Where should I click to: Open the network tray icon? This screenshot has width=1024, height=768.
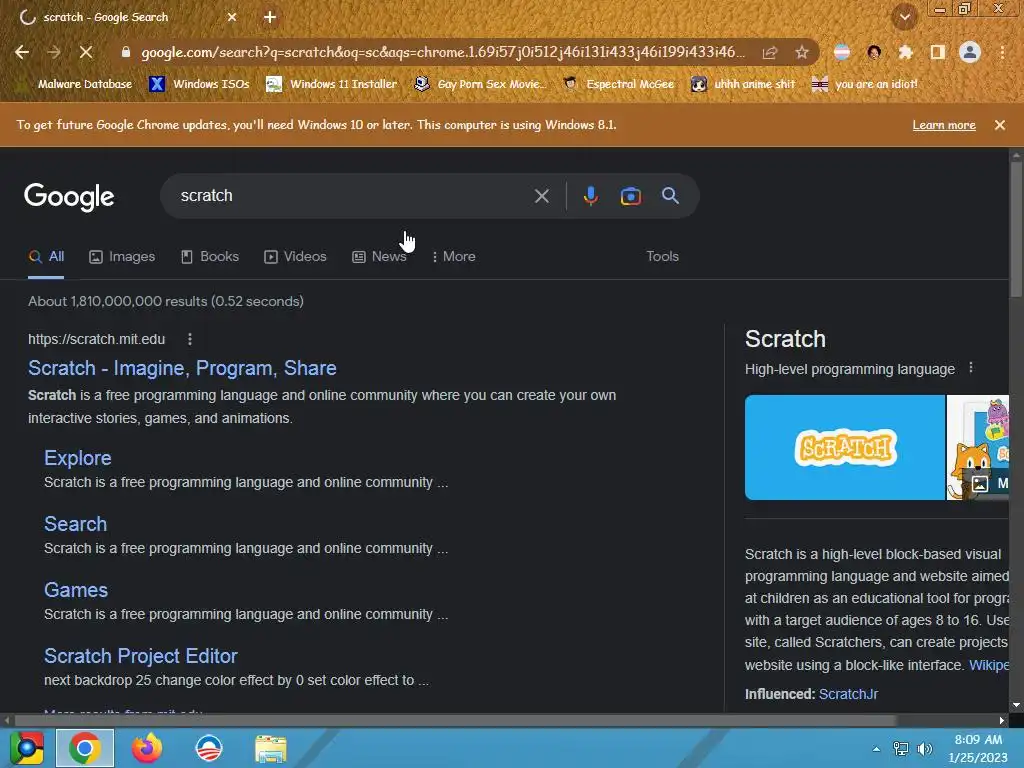click(901, 748)
